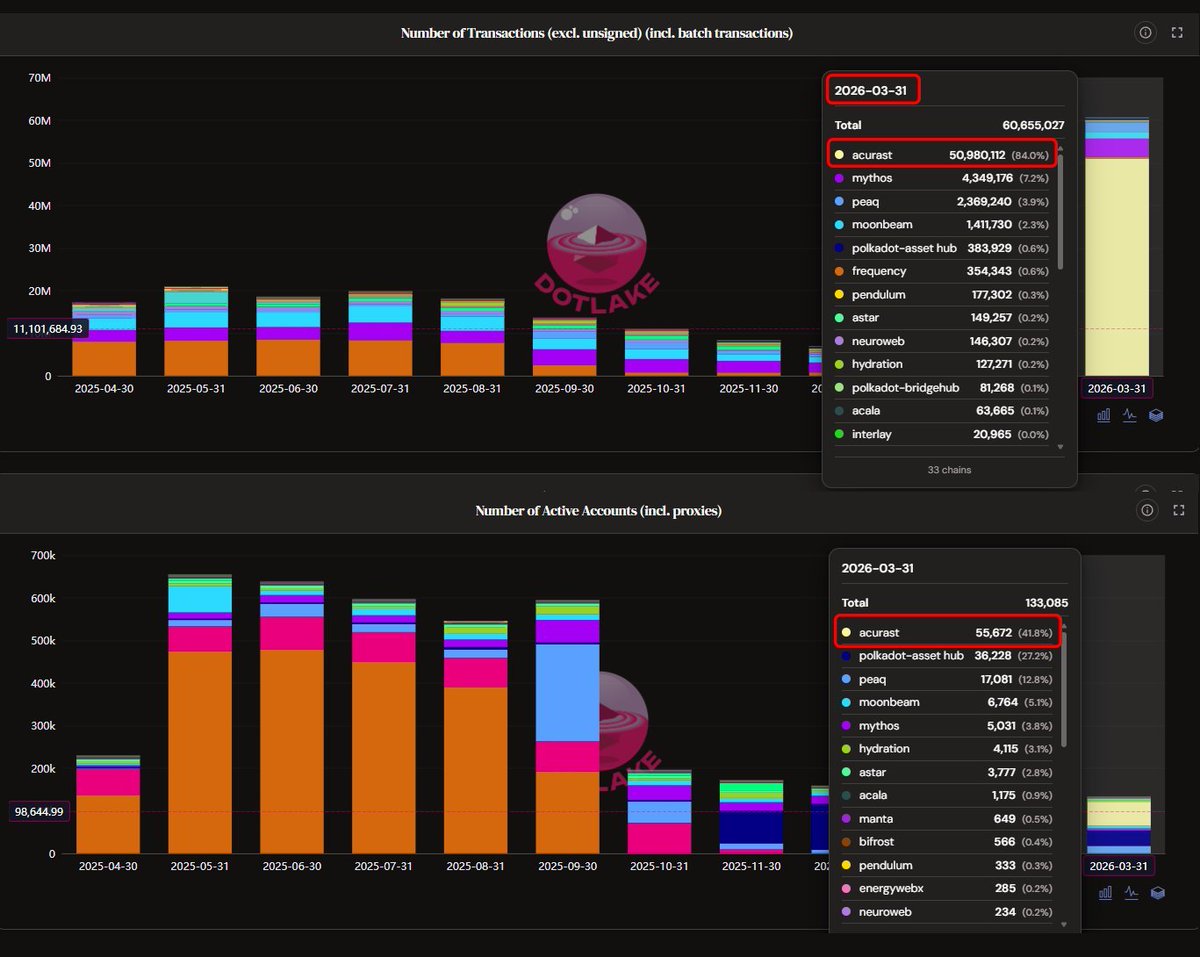This screenshot has height=957, width=1200.
Task: Click 2026-03-31 bar in Transactions chart
Action: coord(1117,247)
